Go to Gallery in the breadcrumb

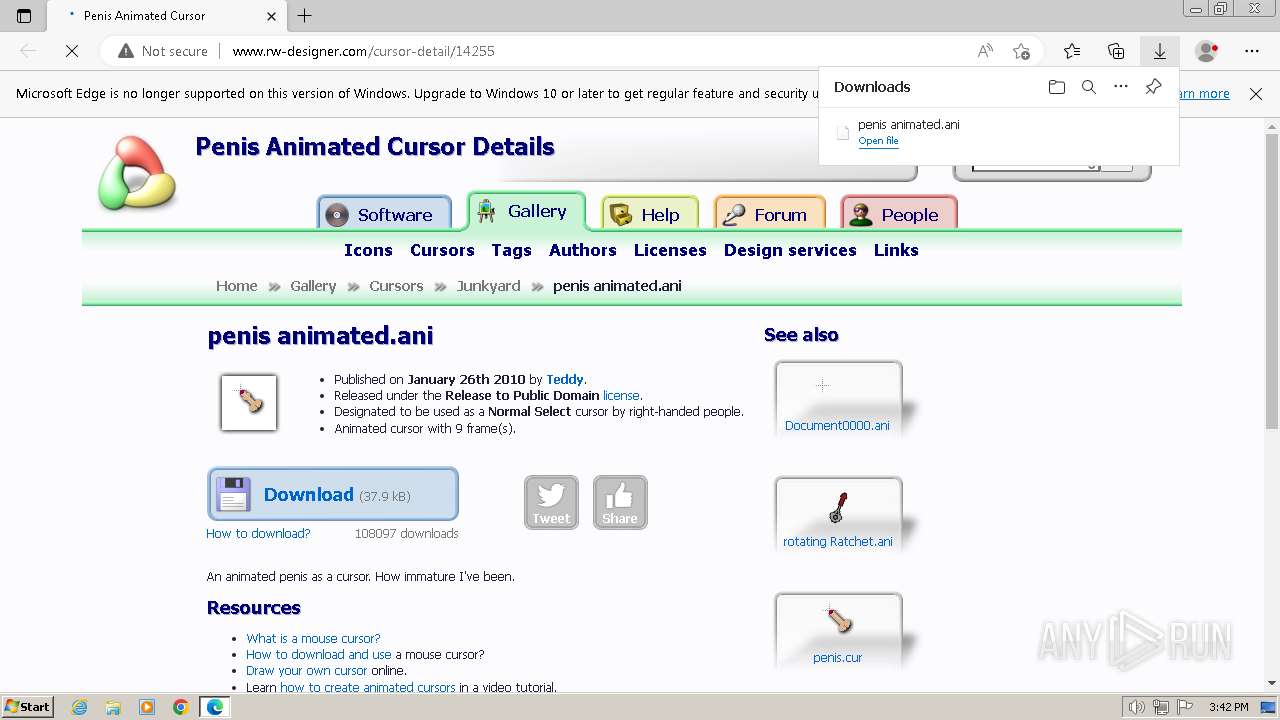[313, 286]
